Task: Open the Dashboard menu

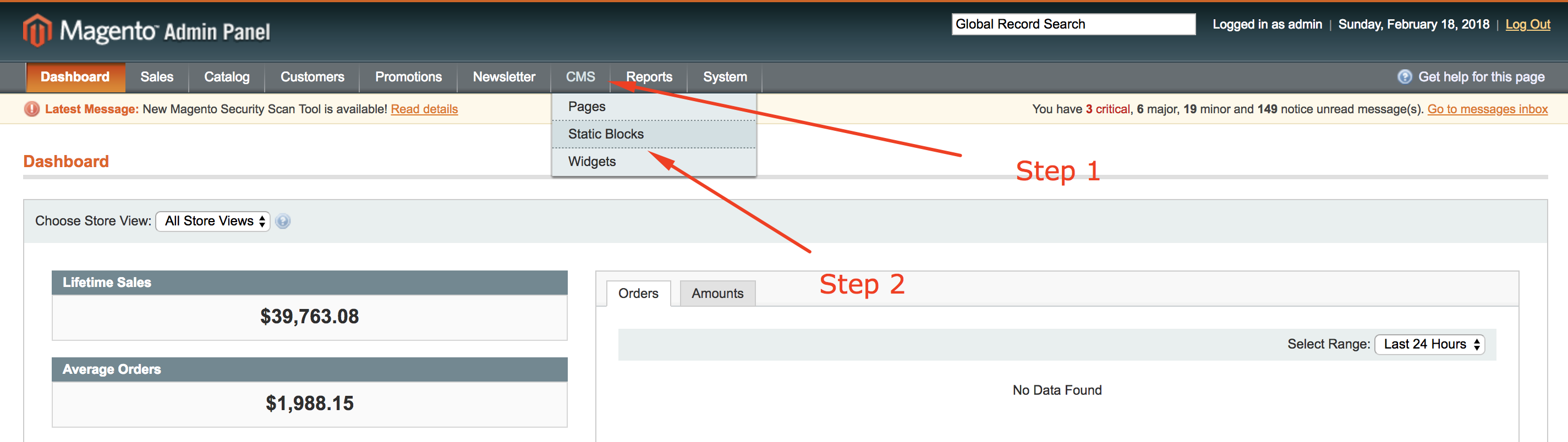Action: click(x=75, y=77)
